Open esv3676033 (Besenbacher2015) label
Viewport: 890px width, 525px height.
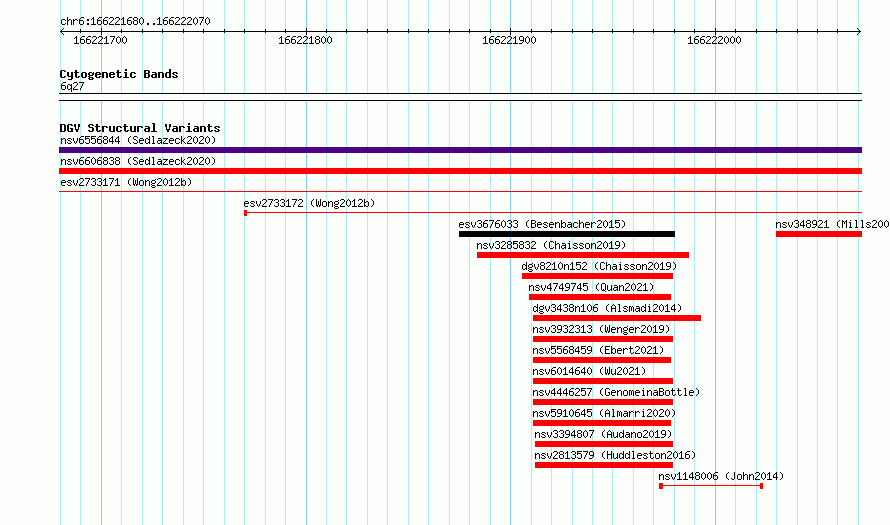click(x=542, y=224)
